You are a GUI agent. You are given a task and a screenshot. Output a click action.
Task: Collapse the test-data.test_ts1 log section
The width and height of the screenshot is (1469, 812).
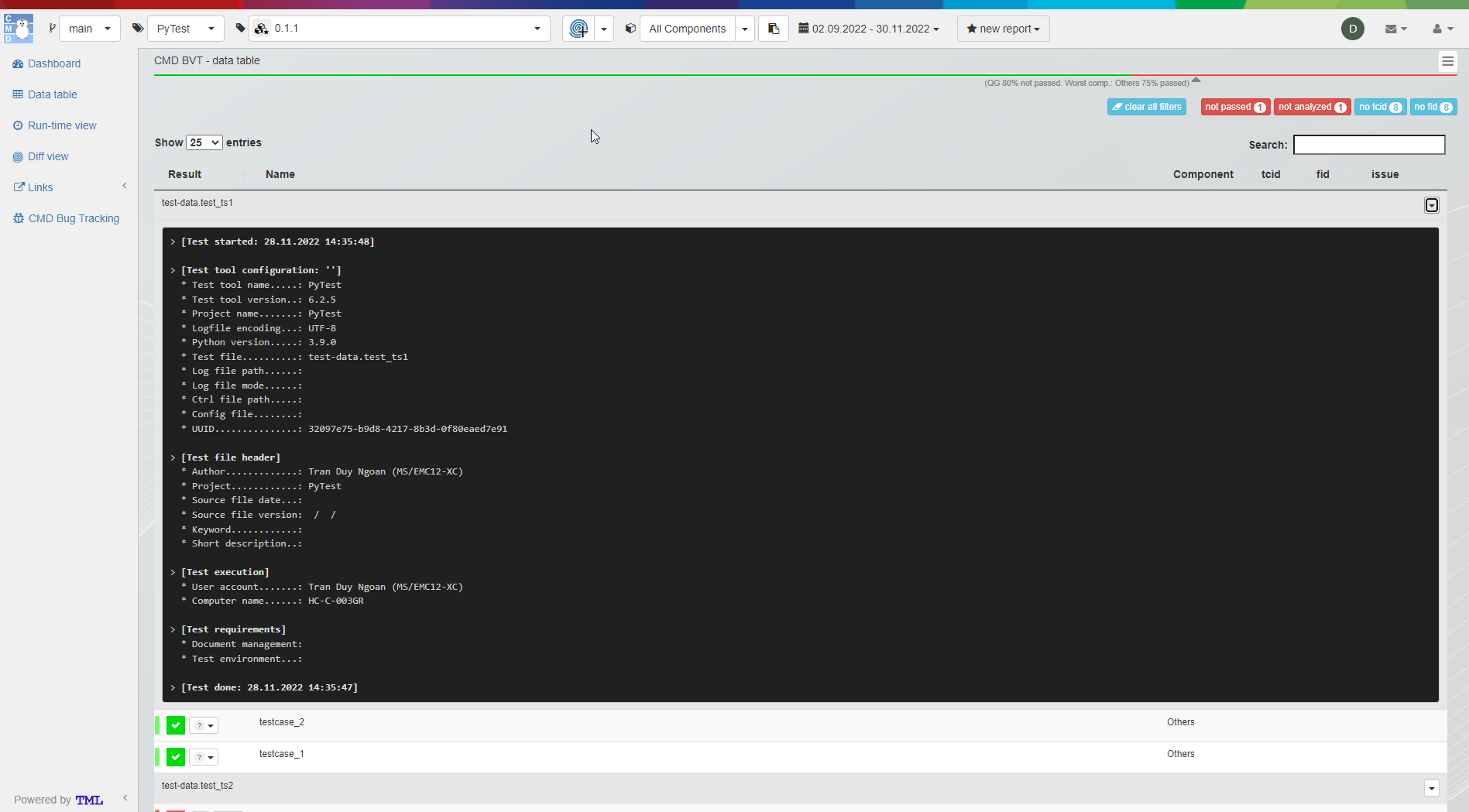[x=1431, y=205]
